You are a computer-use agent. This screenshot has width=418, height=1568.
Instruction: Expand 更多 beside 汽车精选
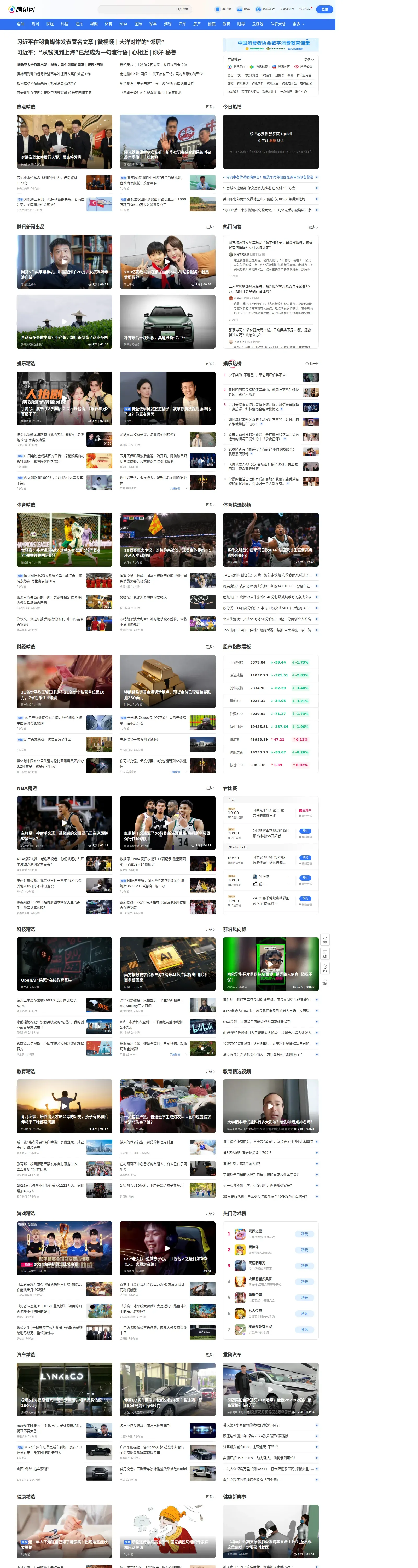(210, 1355)
